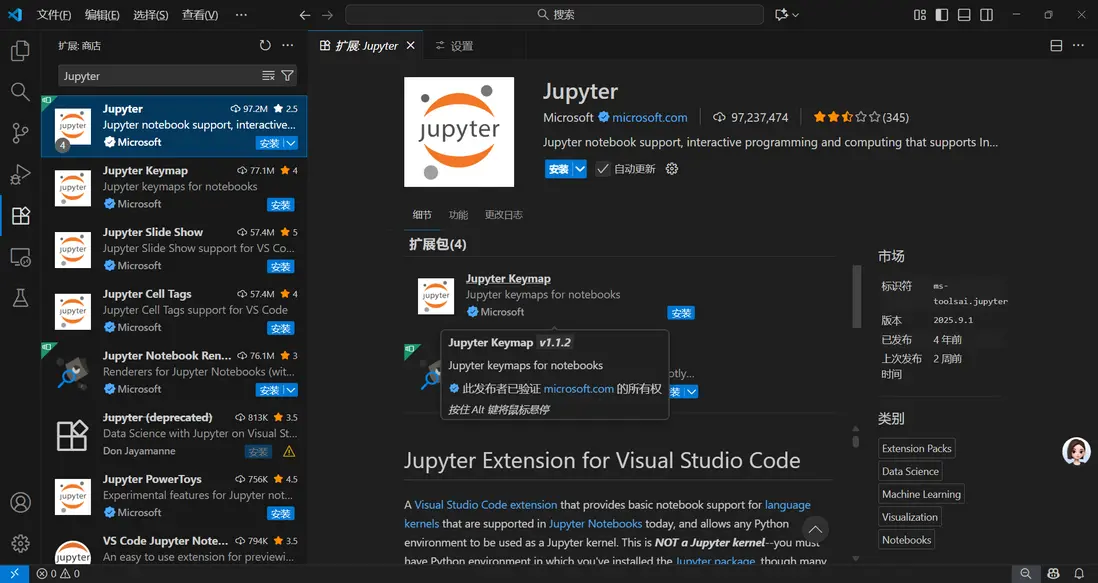Open the Testing flask icon

20,298
